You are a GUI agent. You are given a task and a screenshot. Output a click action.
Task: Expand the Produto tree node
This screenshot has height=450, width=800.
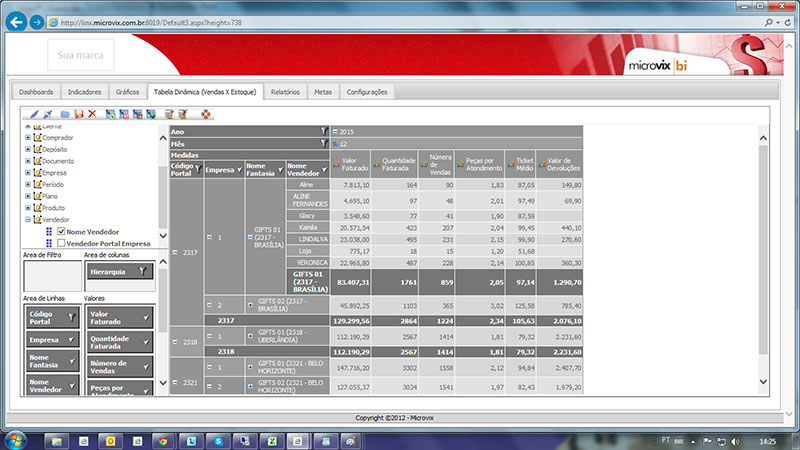click(x=28, y=208)
